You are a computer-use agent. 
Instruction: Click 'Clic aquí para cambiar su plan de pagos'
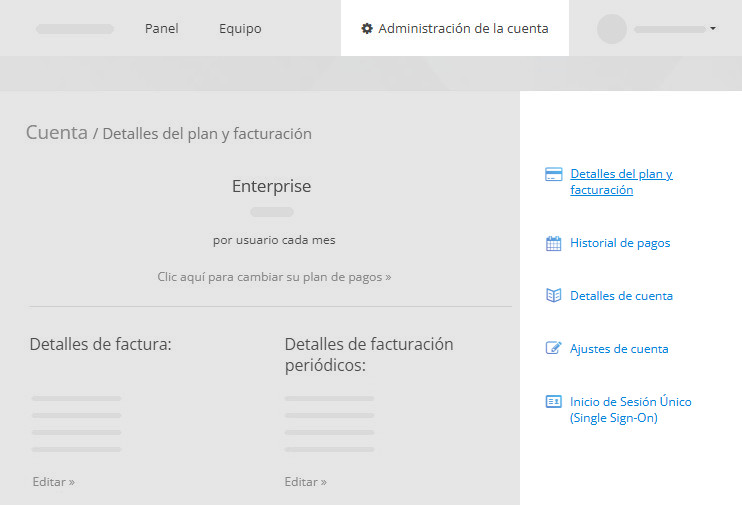[274, 277]
